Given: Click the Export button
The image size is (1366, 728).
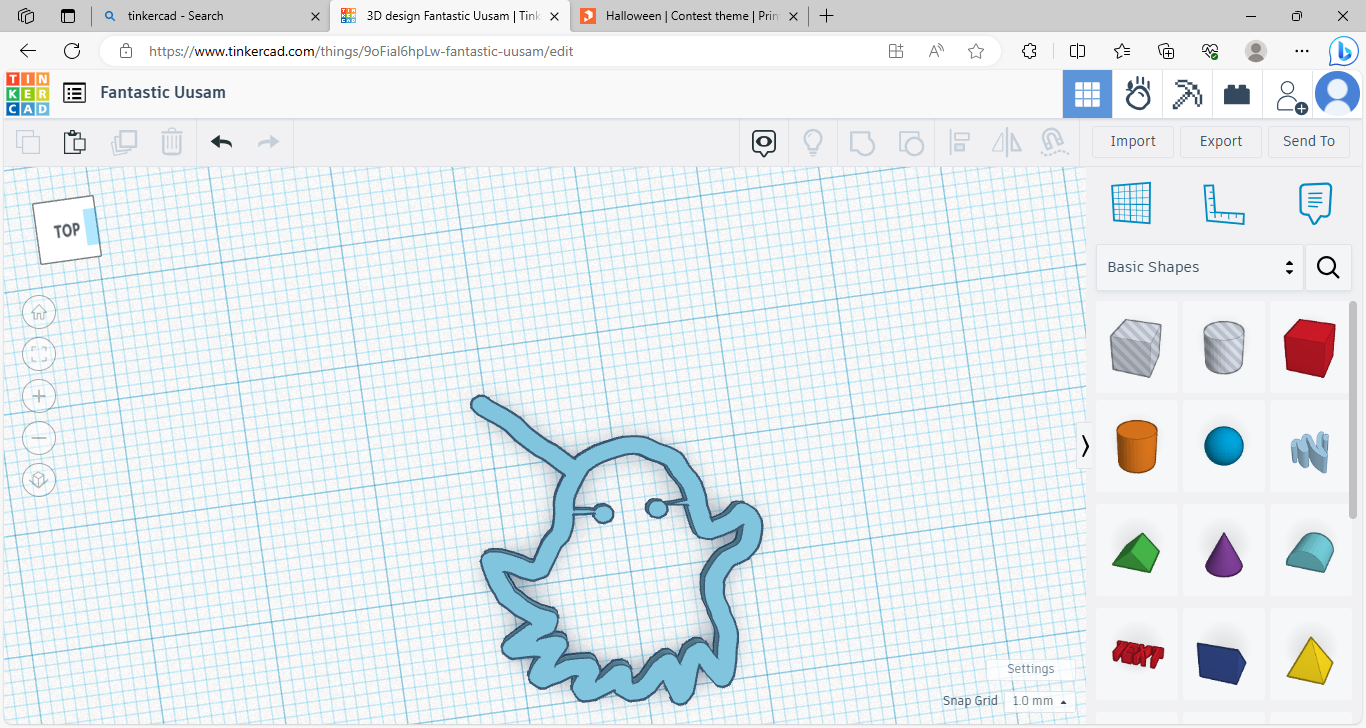Looking at the screenshot, I should click(1221, 141).
